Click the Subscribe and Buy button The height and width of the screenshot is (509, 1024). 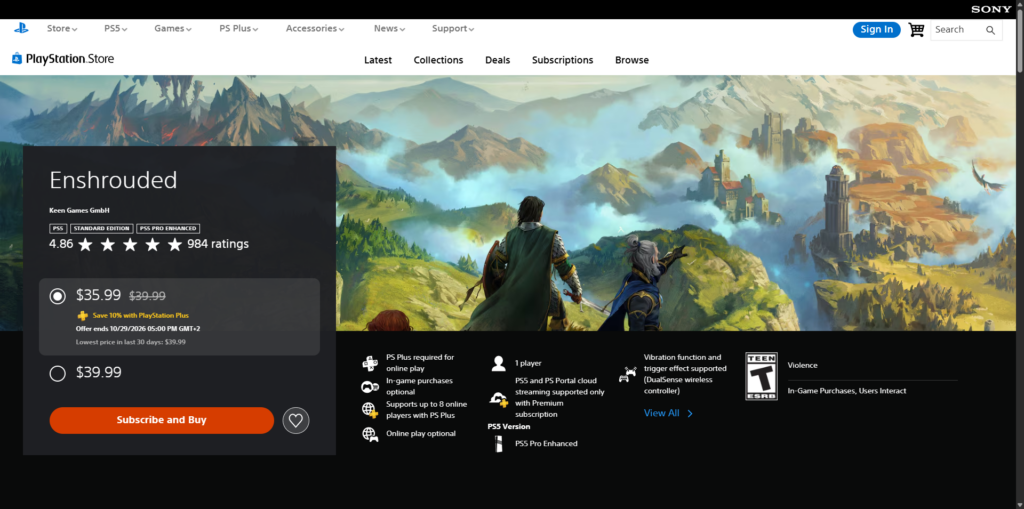click(x=161, y=420)
